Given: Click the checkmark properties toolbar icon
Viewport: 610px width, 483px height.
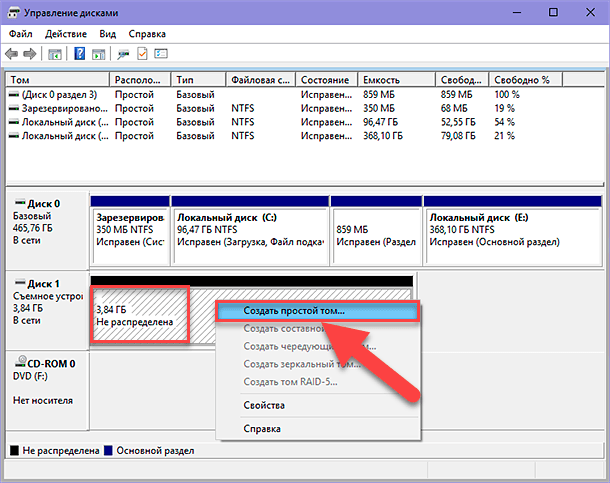Looking at the screenshot, I should [141, 53].
